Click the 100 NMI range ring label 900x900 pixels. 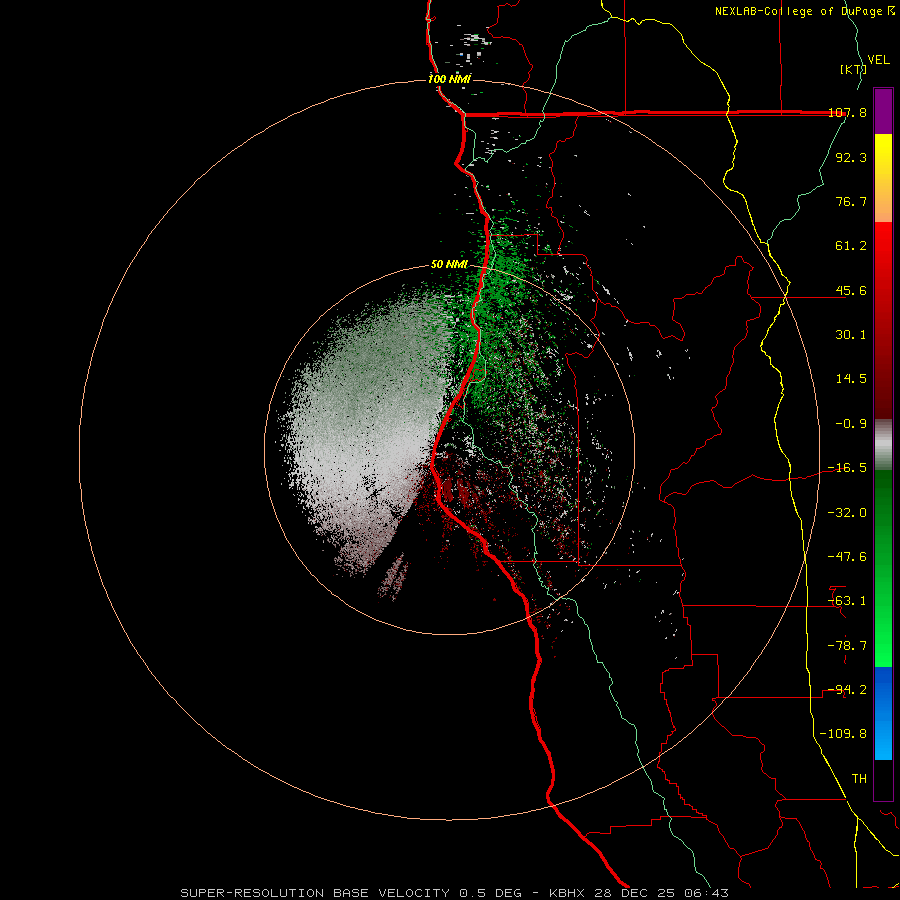(x=449, y=79)
